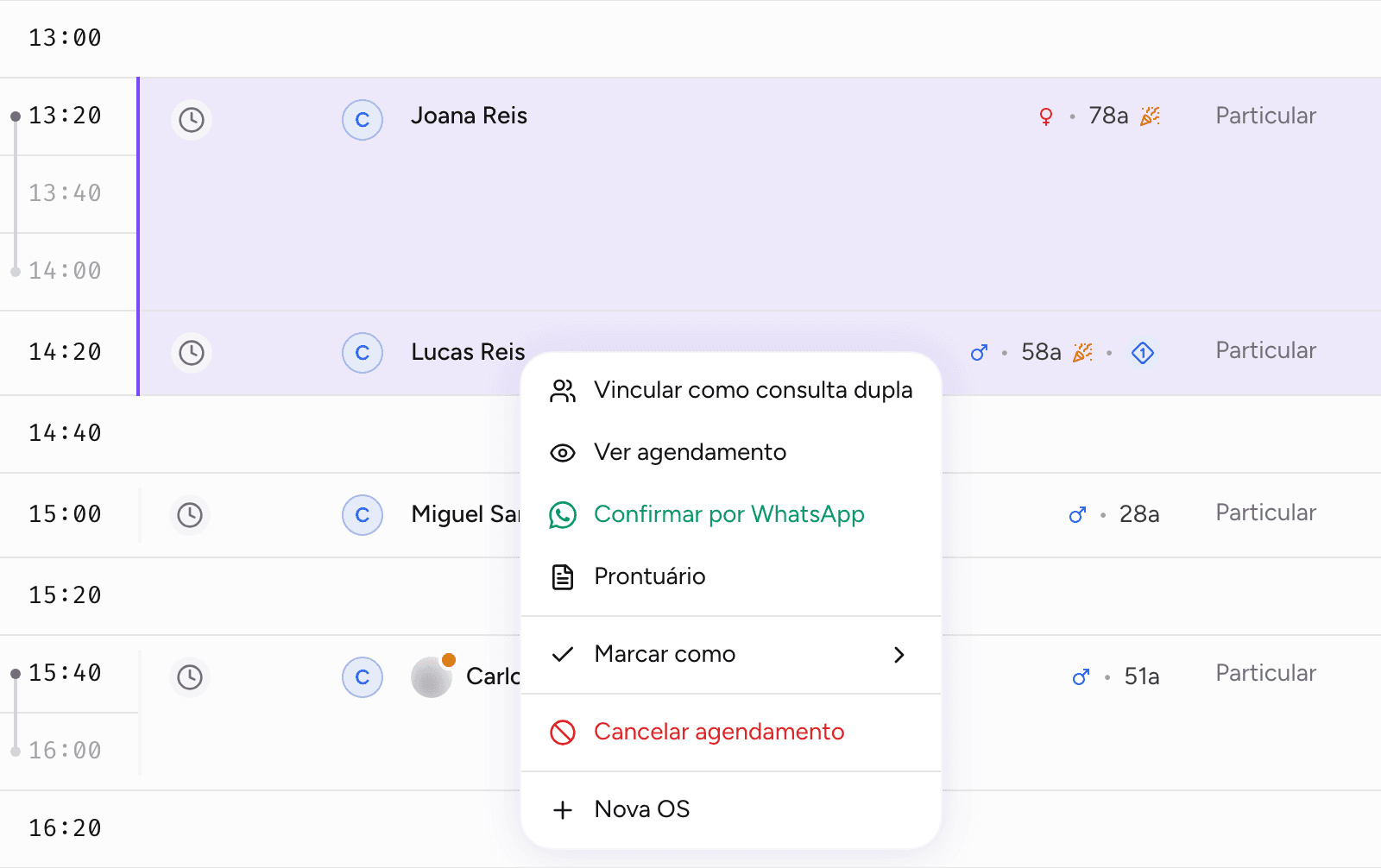Image resolution: width=1381 pixels, height=868 pixels.
Task: Click the C badge next to Lucas Reis
Action: point(363,353)
